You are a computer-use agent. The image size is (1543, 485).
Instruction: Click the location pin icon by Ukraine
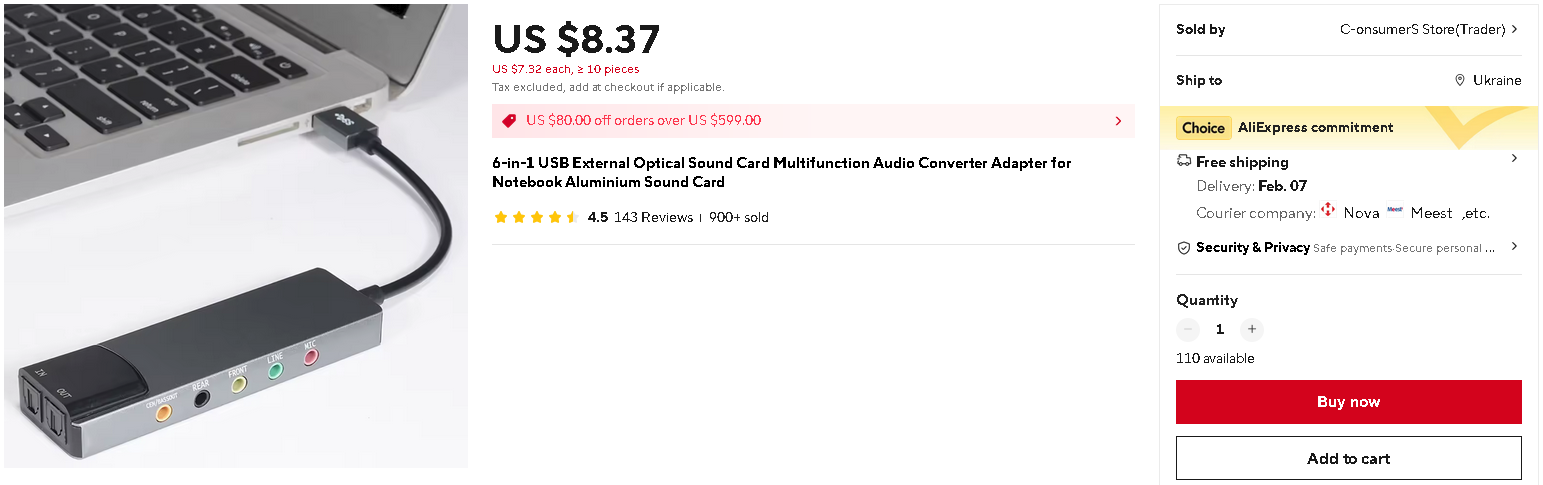click(x=1460, y=80)
